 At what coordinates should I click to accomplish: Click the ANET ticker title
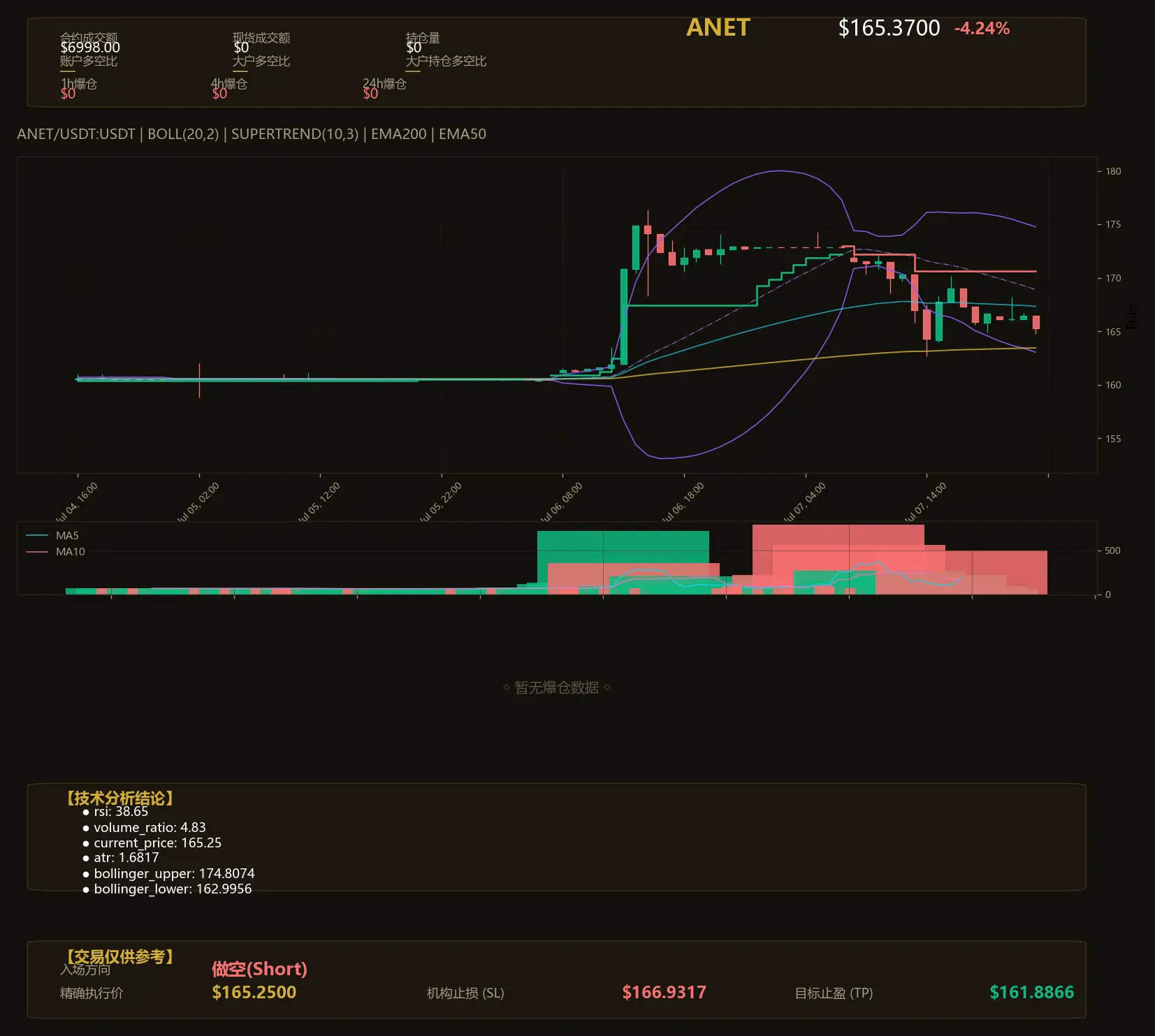(x=718, y=27)
